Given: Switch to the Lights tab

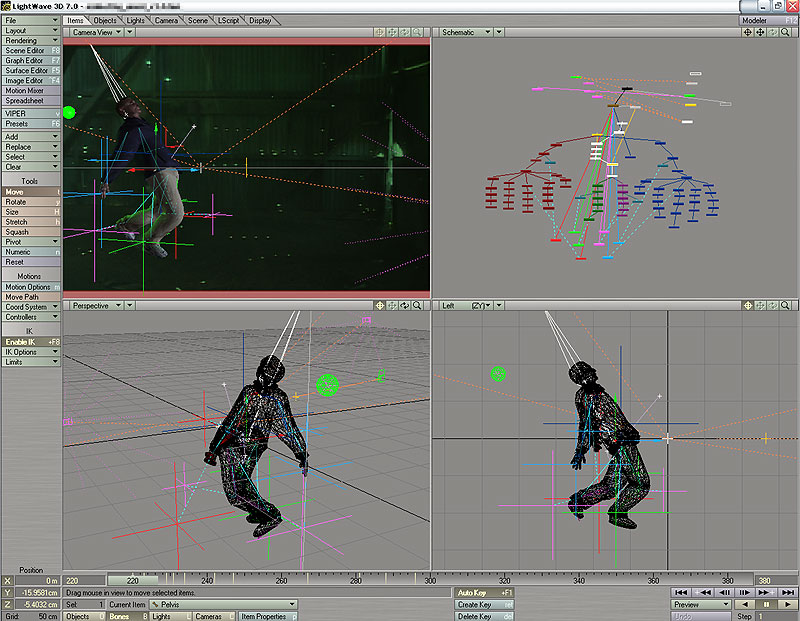Looking at the screenshot, I should coord(136,20).
